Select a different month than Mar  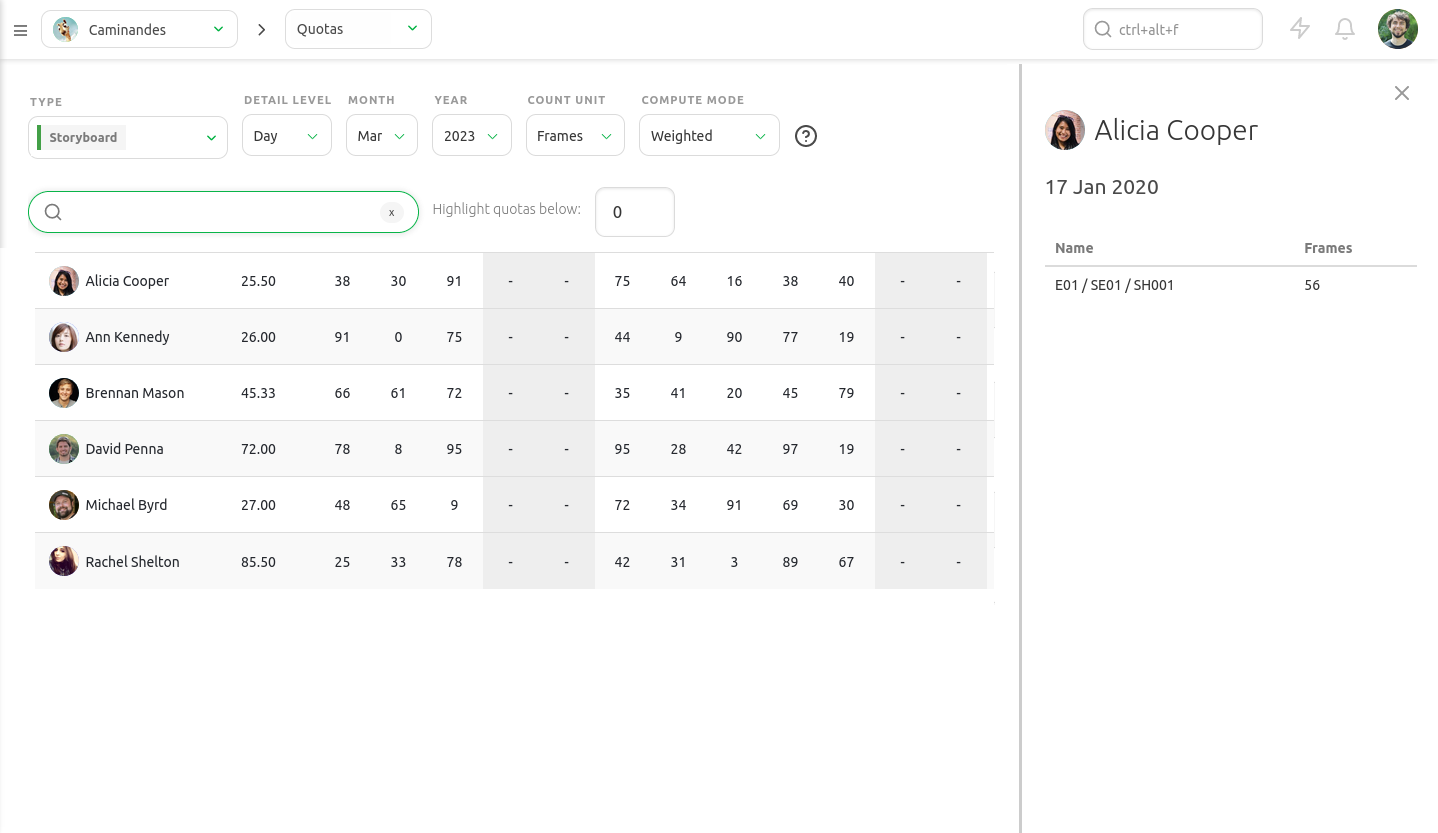point(381,136)
